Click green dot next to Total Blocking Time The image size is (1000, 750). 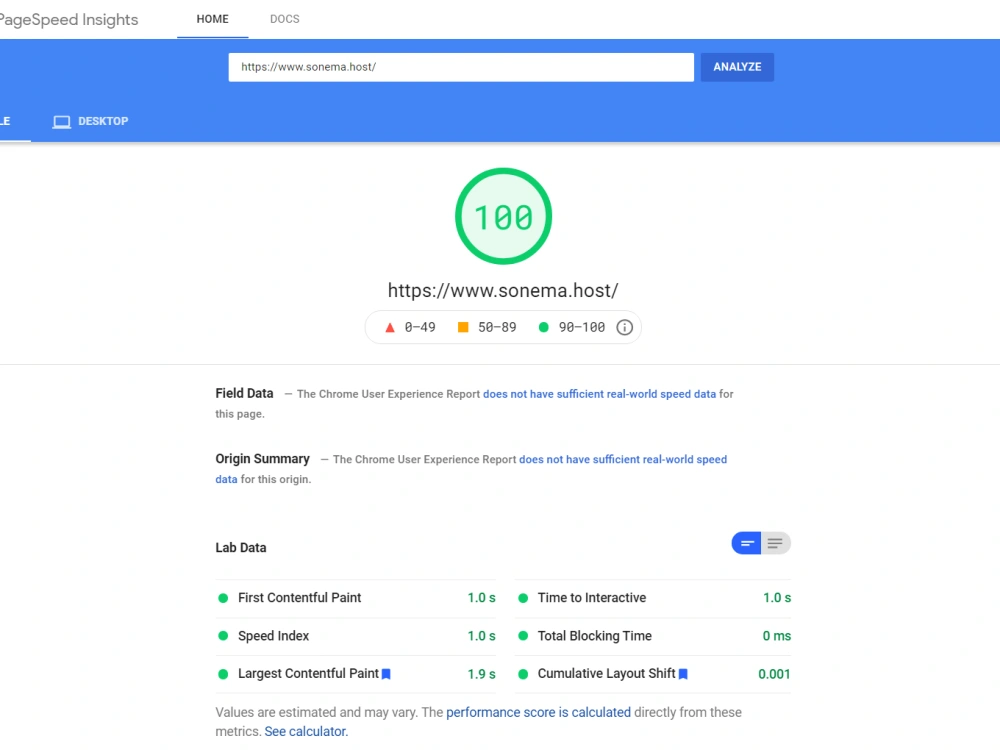523,636
